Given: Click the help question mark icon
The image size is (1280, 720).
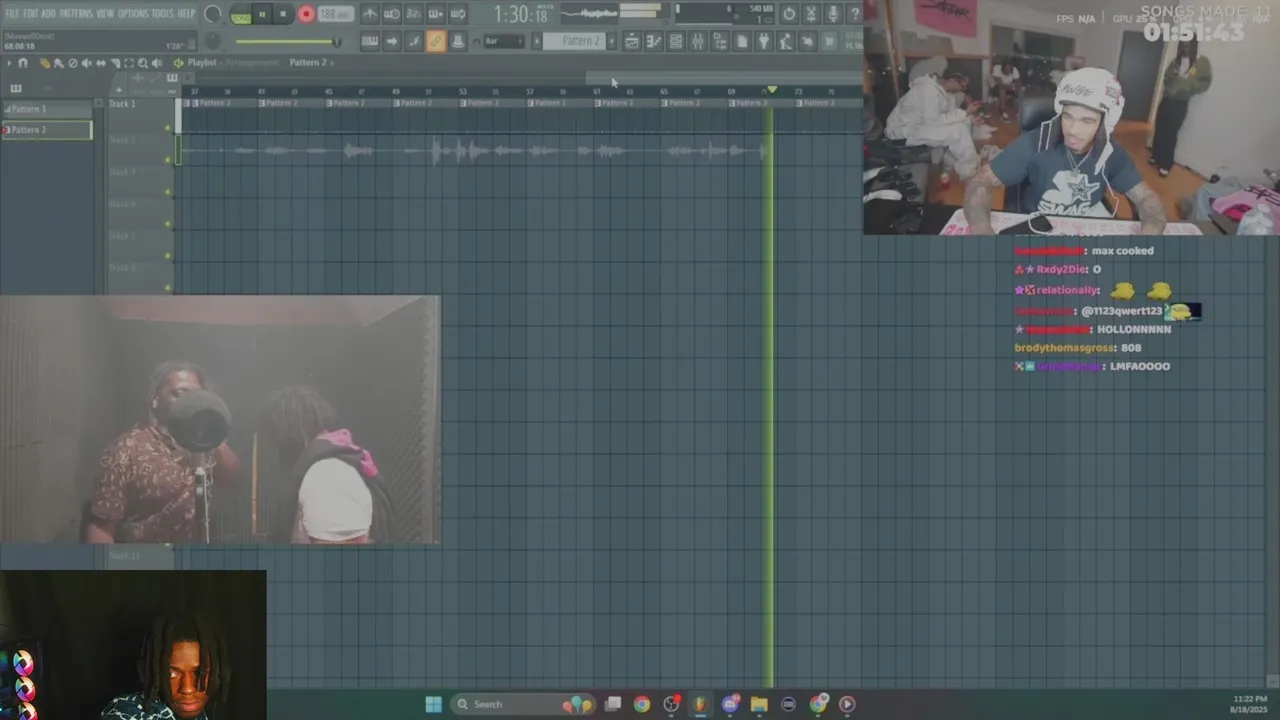Looking at the screenshot, I should coord(855,14).
